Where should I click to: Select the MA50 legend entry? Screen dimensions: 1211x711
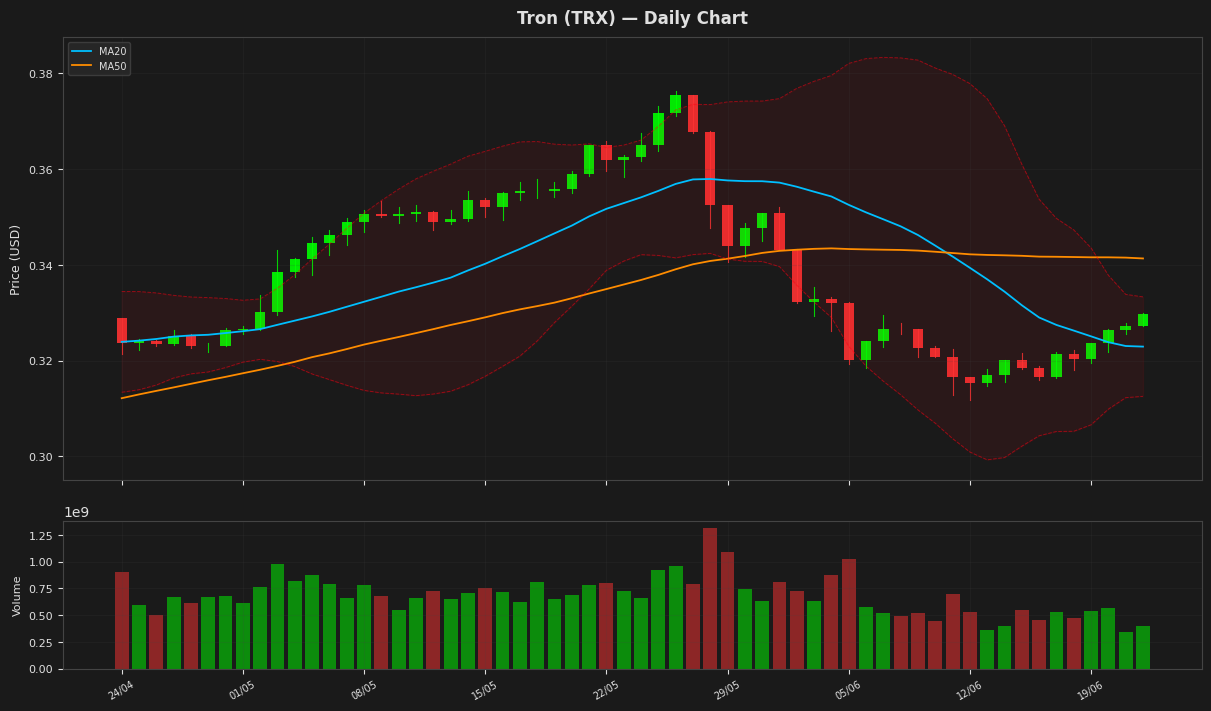pyautogui.click(x=98, y=66)
